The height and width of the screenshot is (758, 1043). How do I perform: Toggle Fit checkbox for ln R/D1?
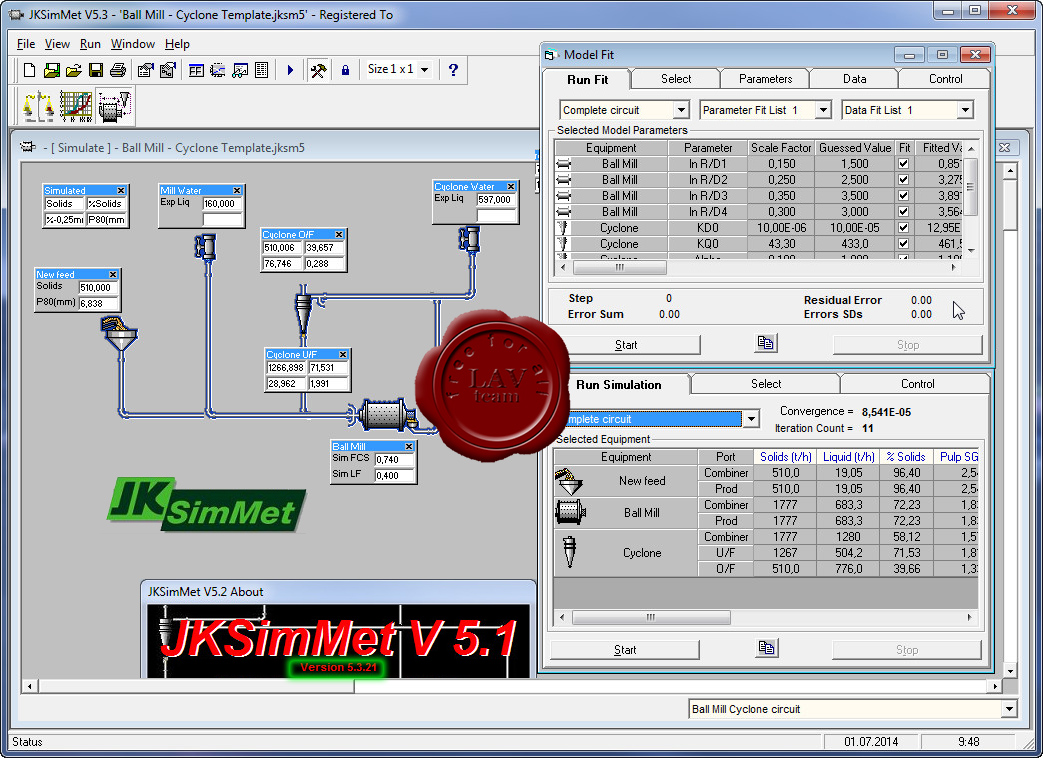click(903, 164)
